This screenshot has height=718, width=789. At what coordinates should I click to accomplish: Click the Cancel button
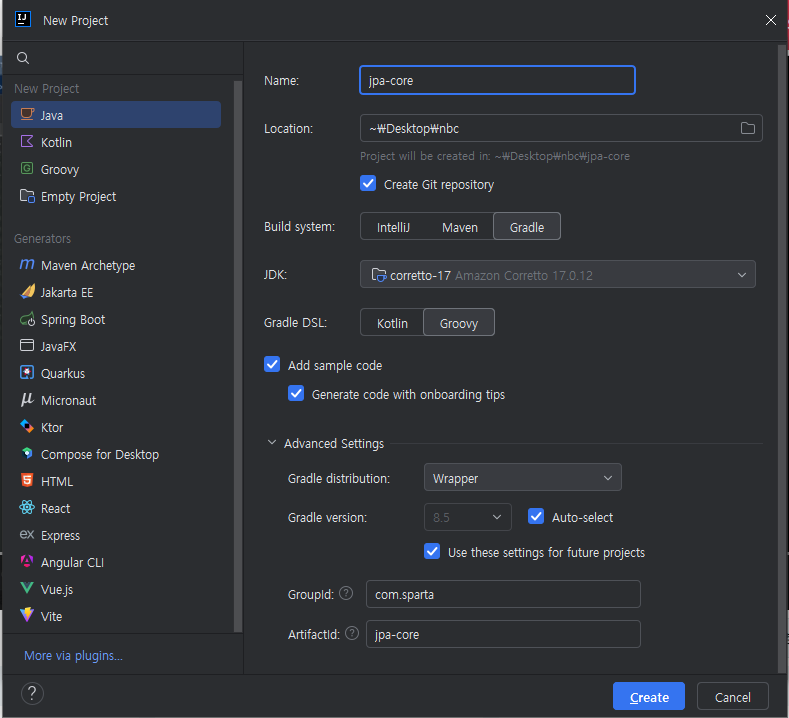[733, 696]
